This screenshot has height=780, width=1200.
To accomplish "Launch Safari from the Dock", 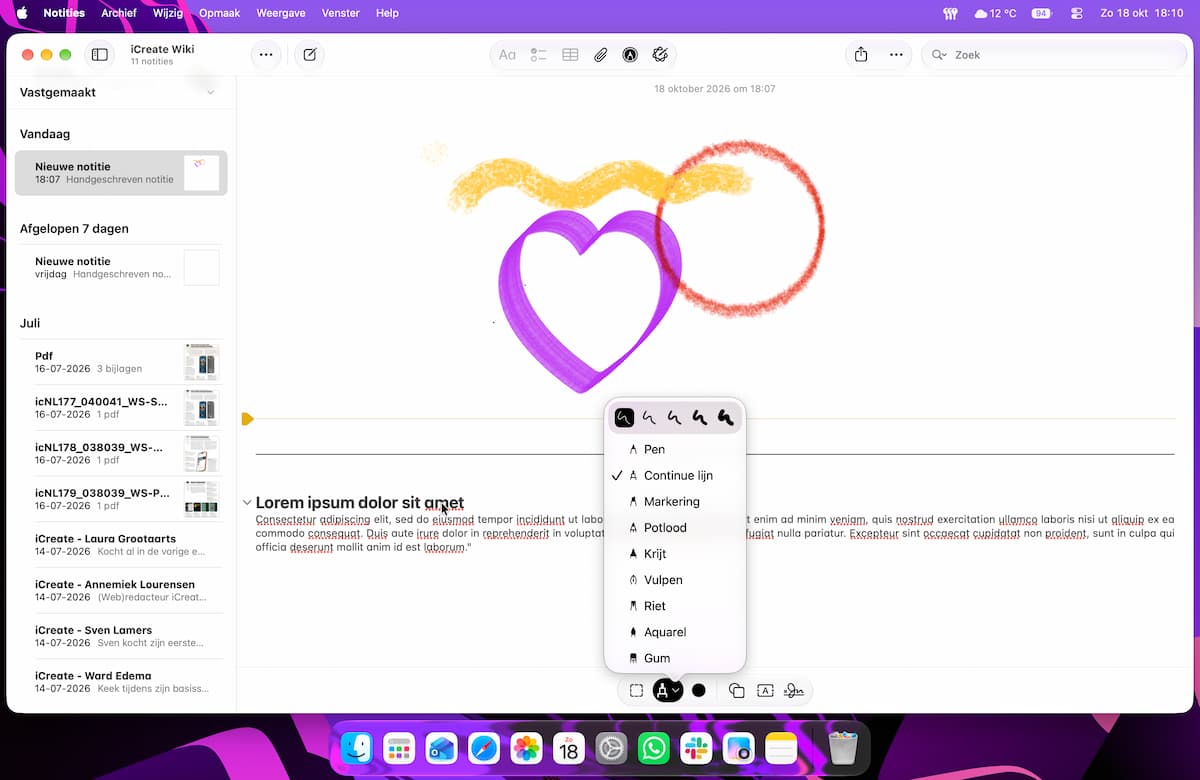I will coord(484,748).
